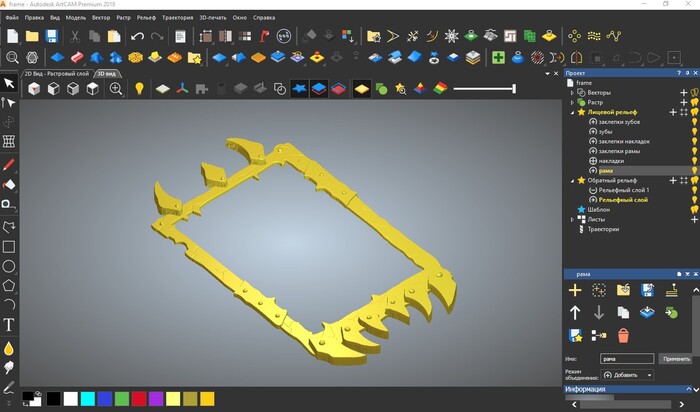The width and height of the screenshot is (700, 412).
Task: Collapse the Лицевой рельеф tree node
Action: pos(572,112)
